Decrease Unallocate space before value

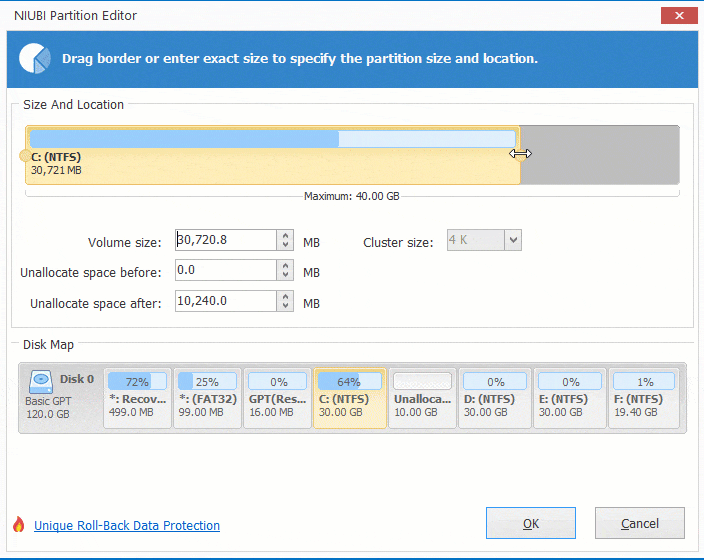(x=285, y=275)
